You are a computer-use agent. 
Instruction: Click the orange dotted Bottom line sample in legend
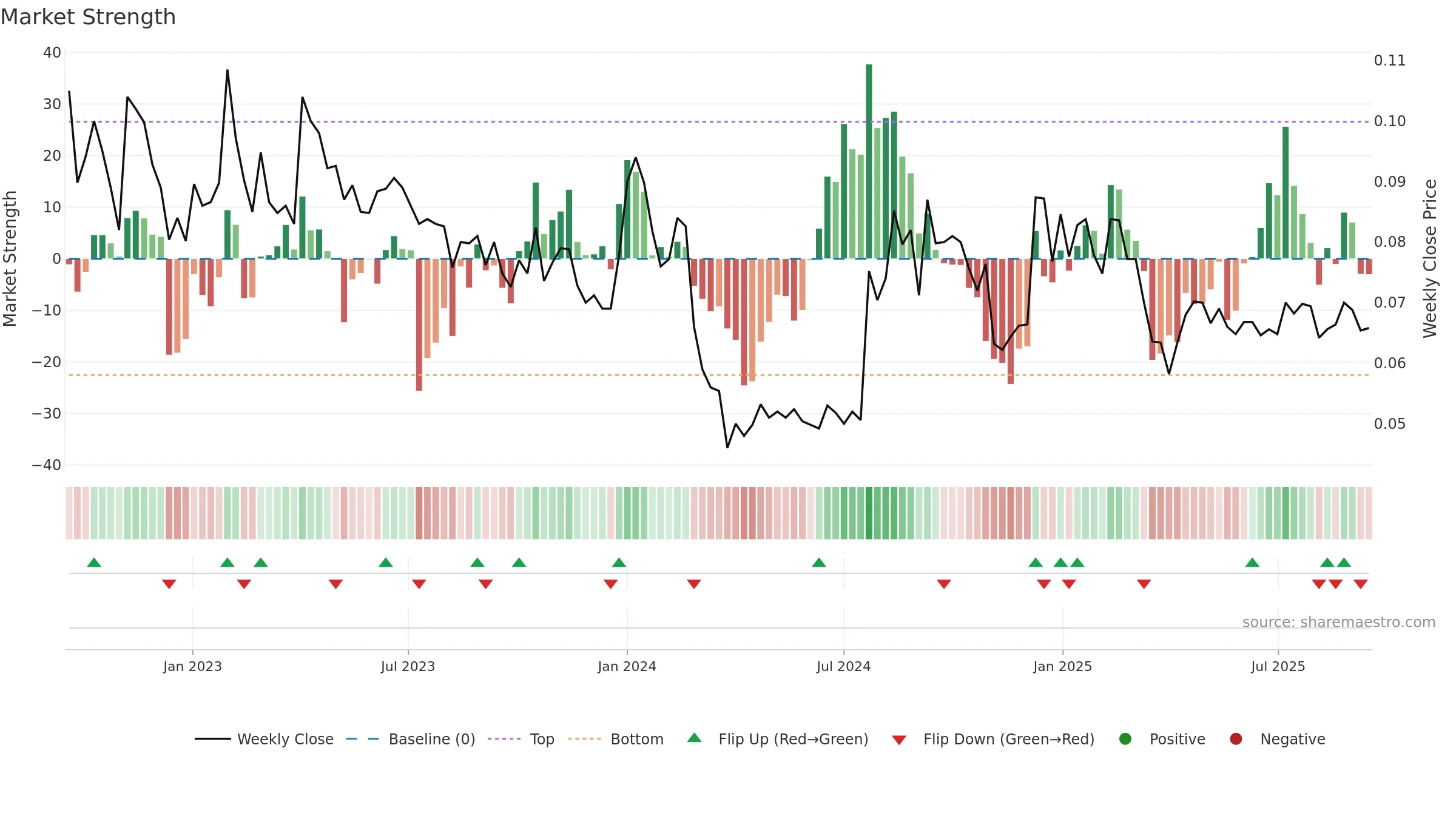(x=584, y=739)
